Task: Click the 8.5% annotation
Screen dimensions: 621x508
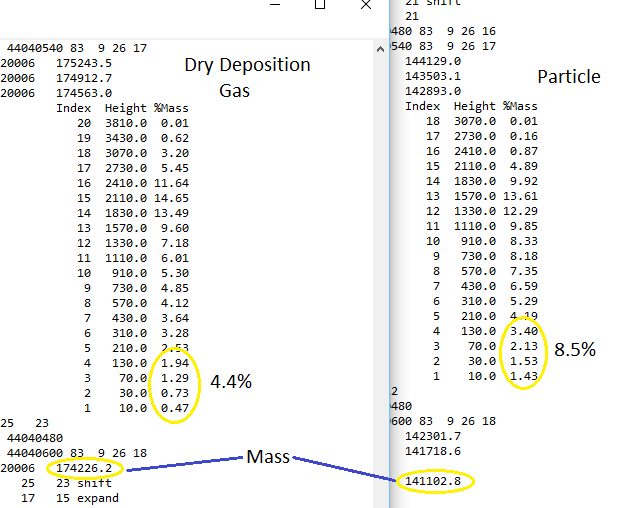Action: [575, 350]
